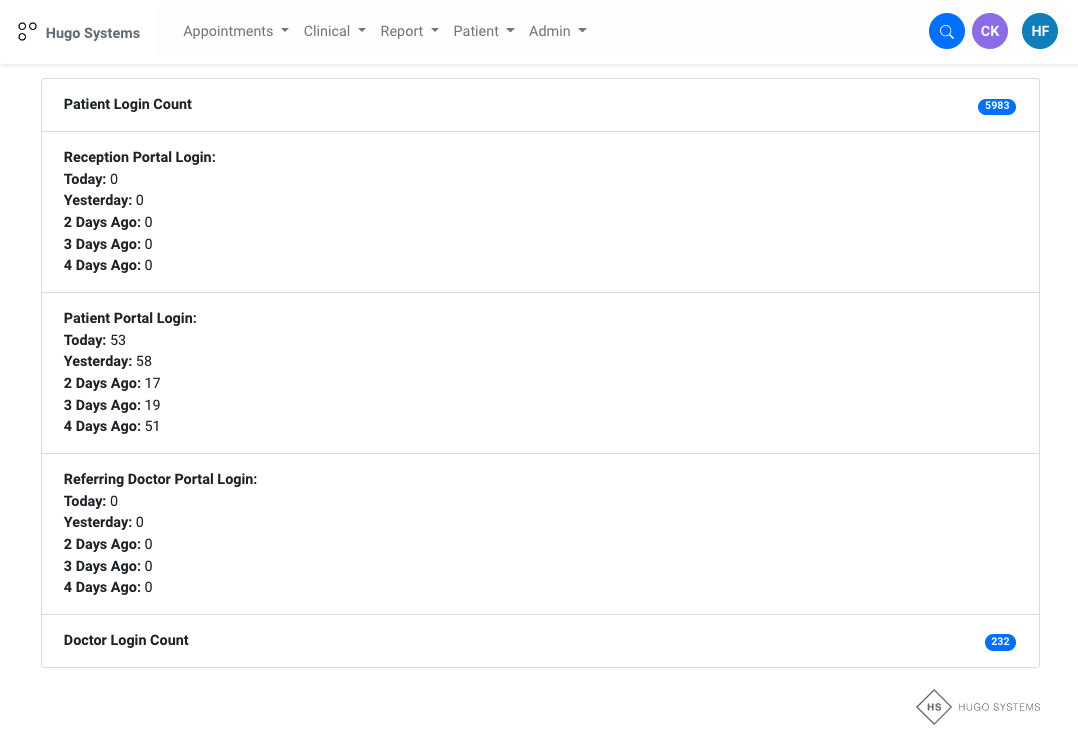This screenshot has width=1078, height=743.
Task: Click the Doctor Login Count header row
Action: tap(126, 640)
